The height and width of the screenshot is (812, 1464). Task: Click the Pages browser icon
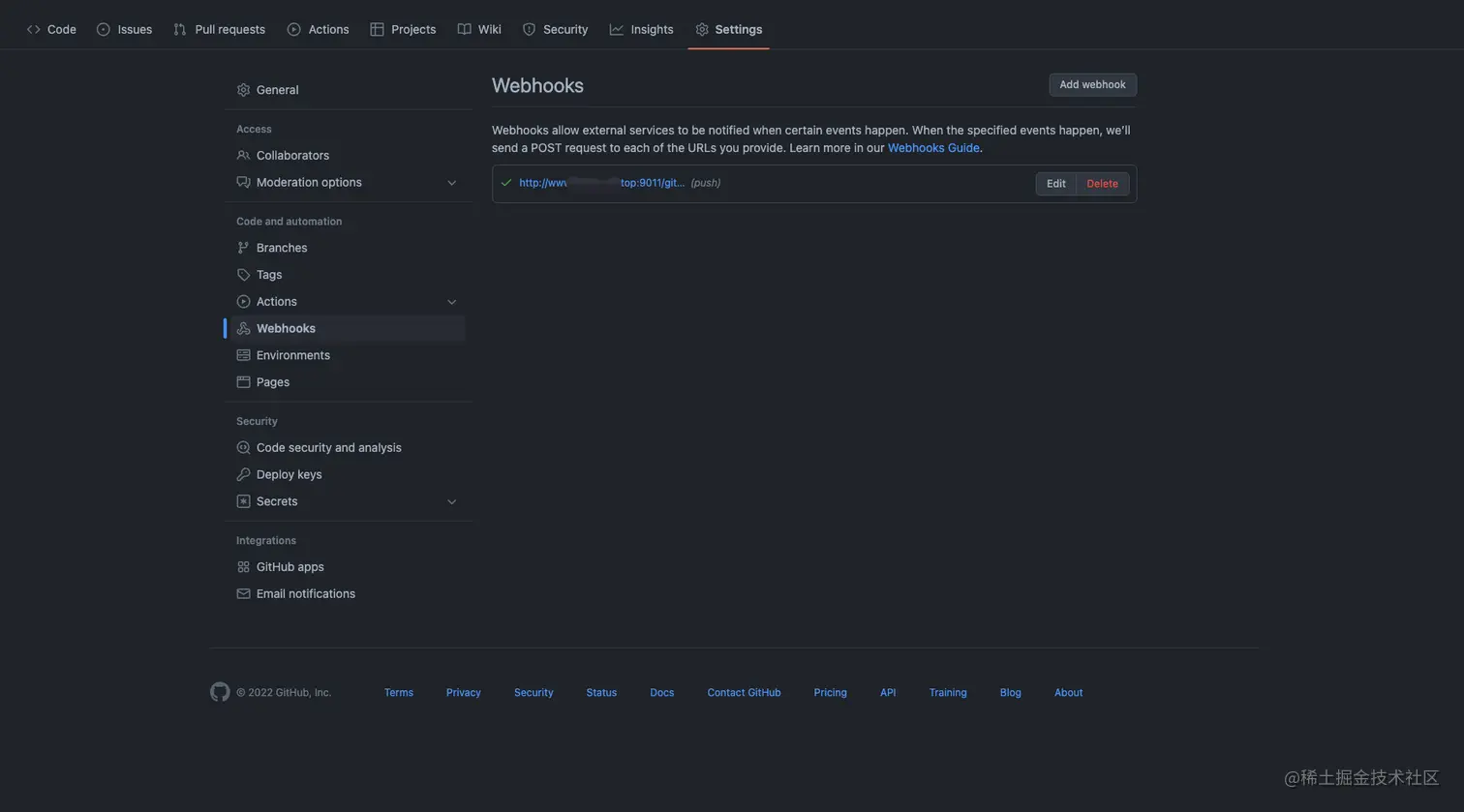243,382
